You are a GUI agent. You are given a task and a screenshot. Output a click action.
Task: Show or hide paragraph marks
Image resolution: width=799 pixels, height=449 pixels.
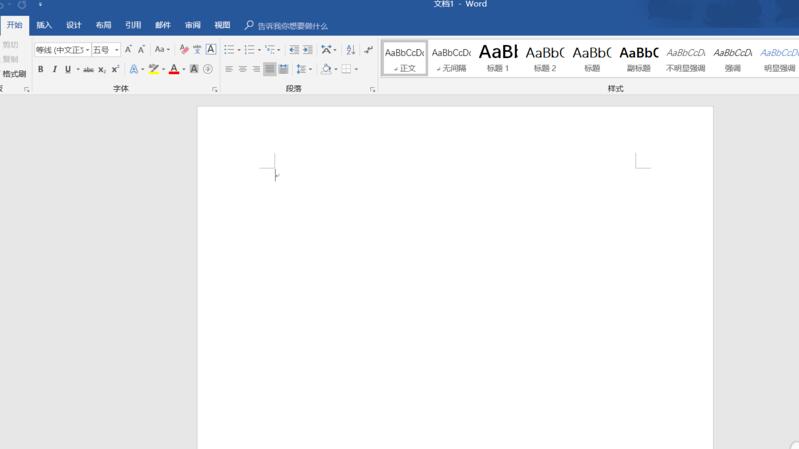(x=368, y=49)
